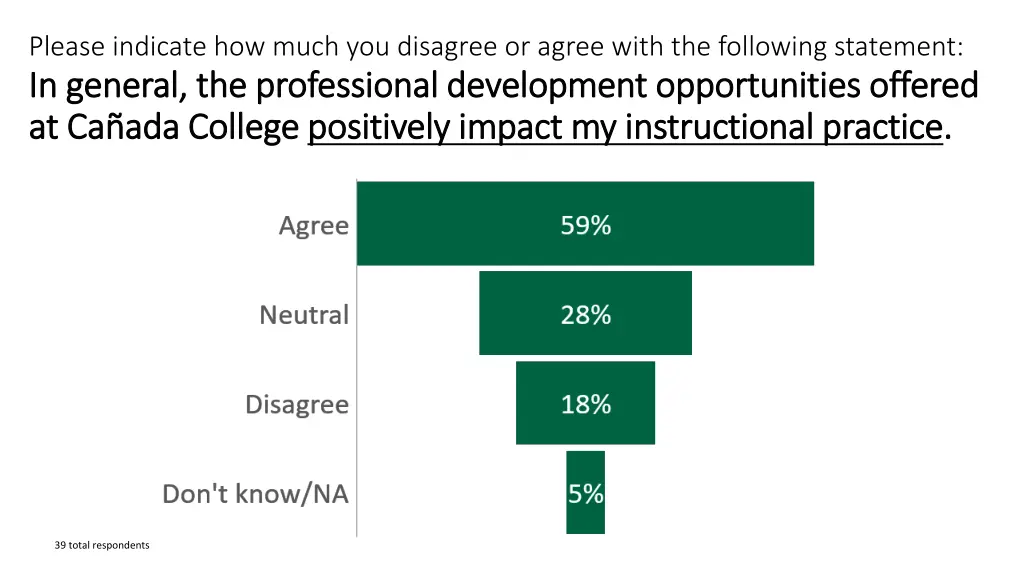Image resolution: width=1024 pixels, height=576 pixels.
Task: Click the 5% data label
Action: point(586,494)
